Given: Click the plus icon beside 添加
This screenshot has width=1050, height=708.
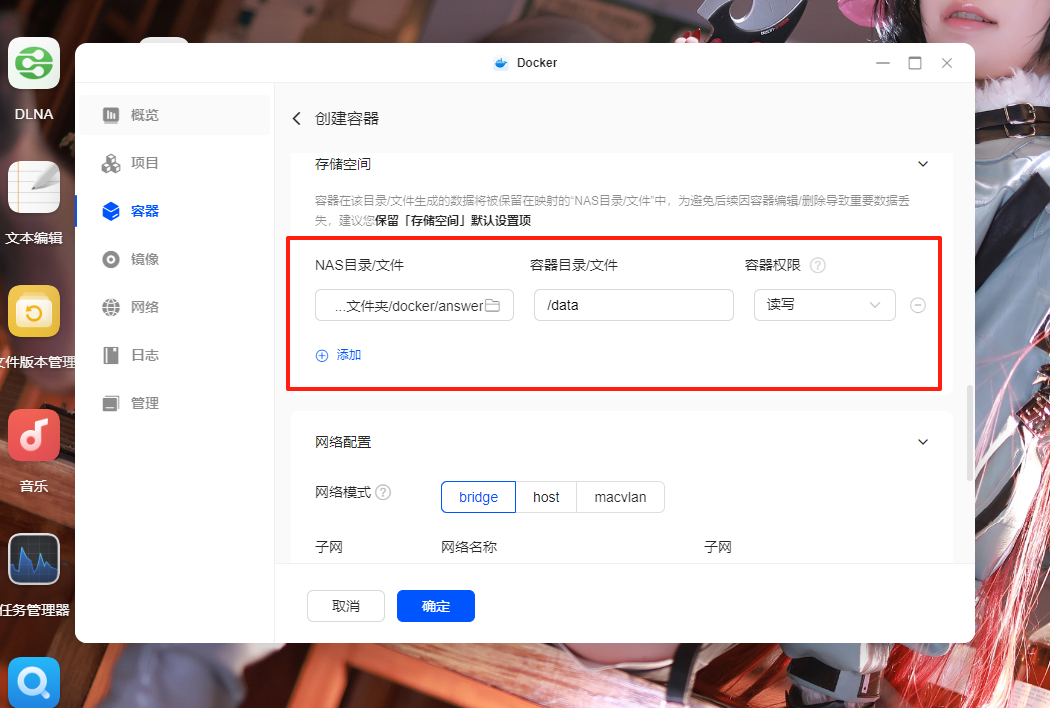Looking at the screenshot, I should (321, 356).
